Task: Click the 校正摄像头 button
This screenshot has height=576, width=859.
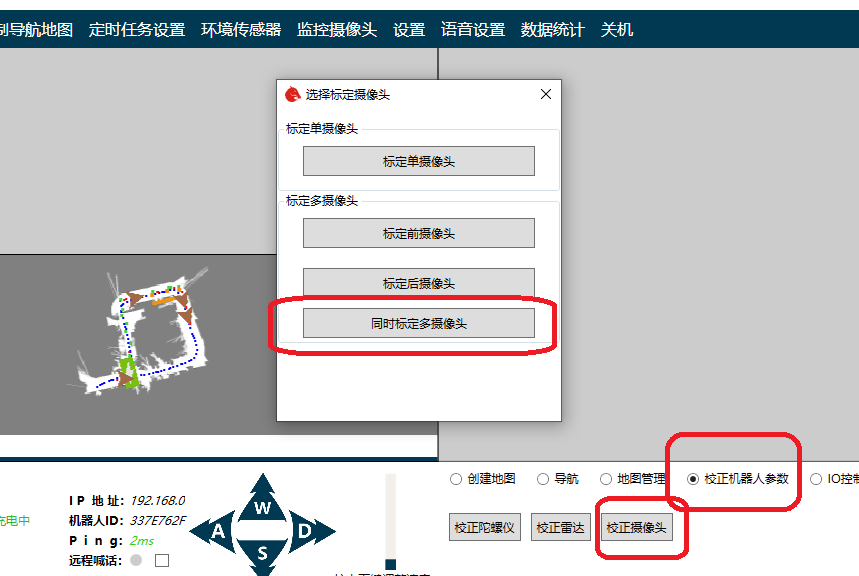Action: coord(635,527)
